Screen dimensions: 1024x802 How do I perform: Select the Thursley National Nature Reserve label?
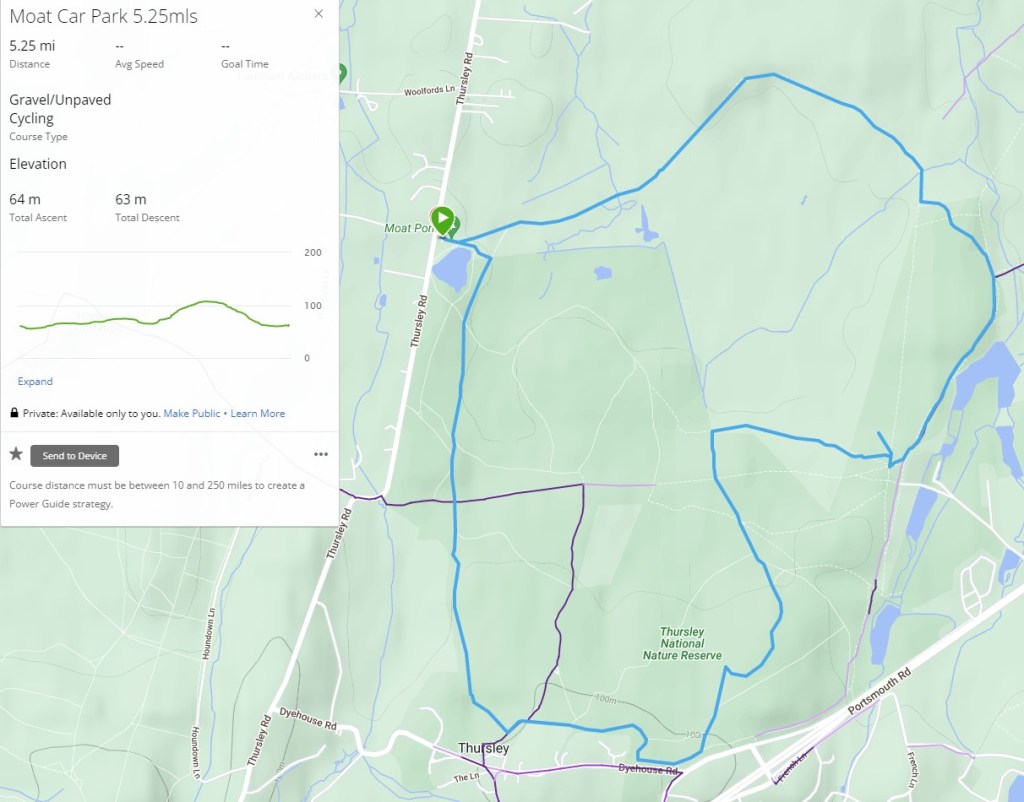(682, 643)
